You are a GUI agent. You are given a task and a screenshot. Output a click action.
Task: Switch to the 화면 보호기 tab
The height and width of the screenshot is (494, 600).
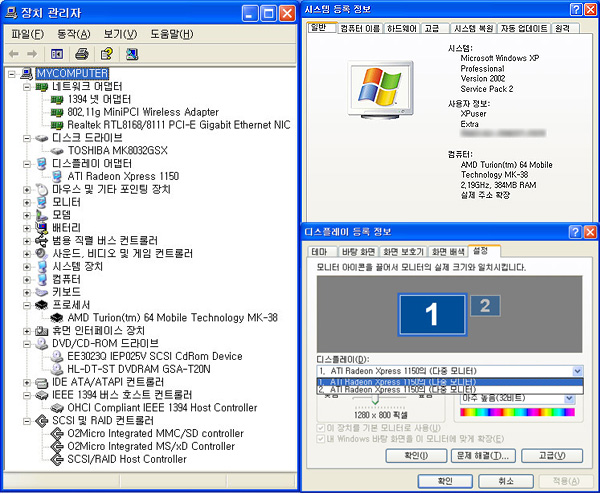[x=403, y=252]
